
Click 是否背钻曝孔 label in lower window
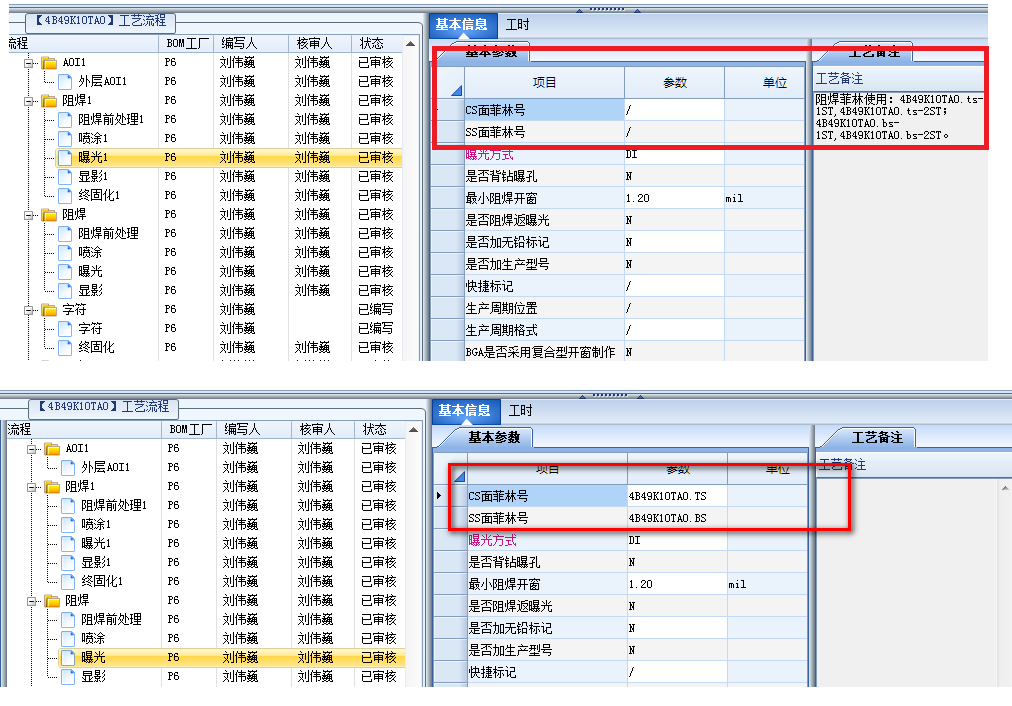505,563
